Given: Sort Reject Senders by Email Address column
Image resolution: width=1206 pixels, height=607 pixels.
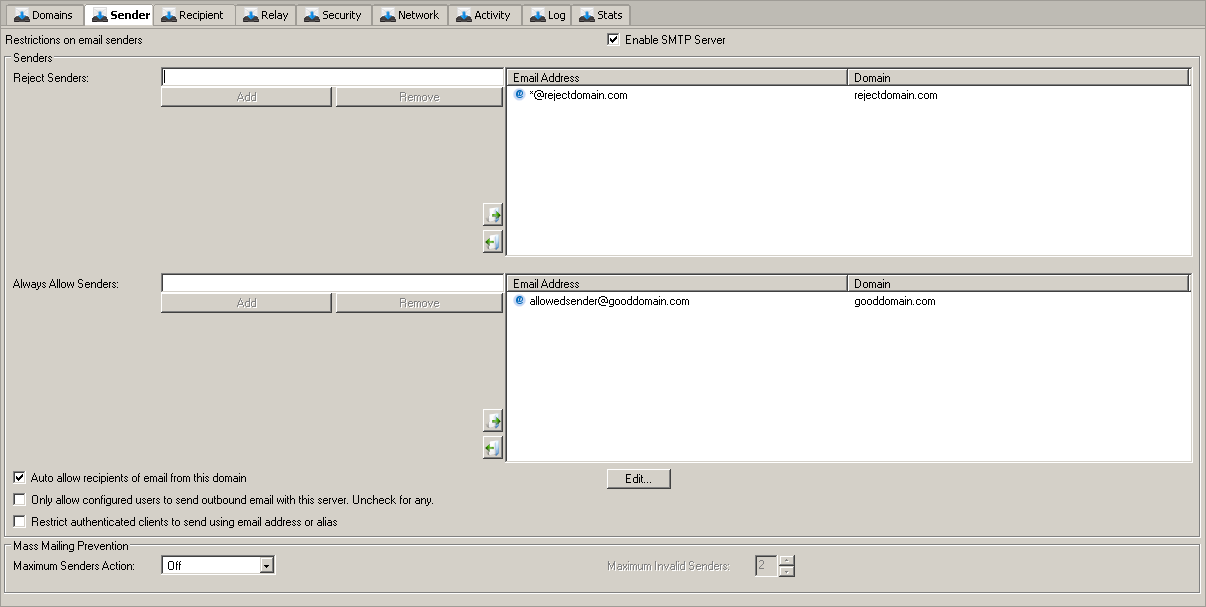Looking at the screenshot, I should tap(677, 77).
